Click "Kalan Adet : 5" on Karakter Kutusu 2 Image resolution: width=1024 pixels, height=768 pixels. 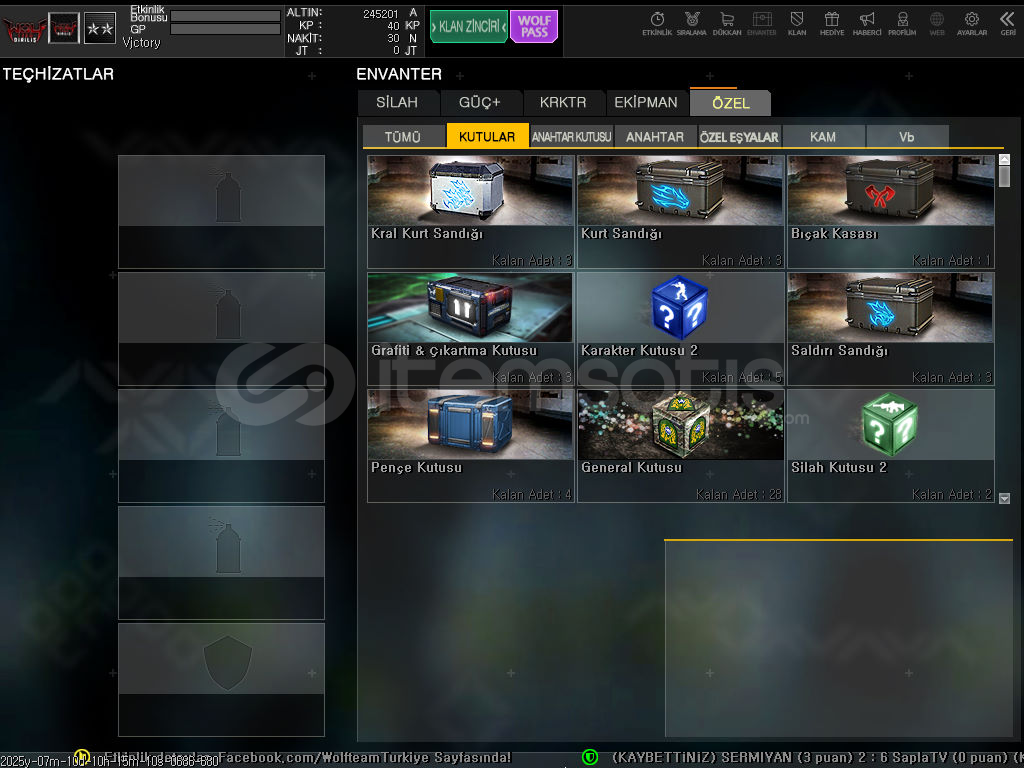pos(742,377)
